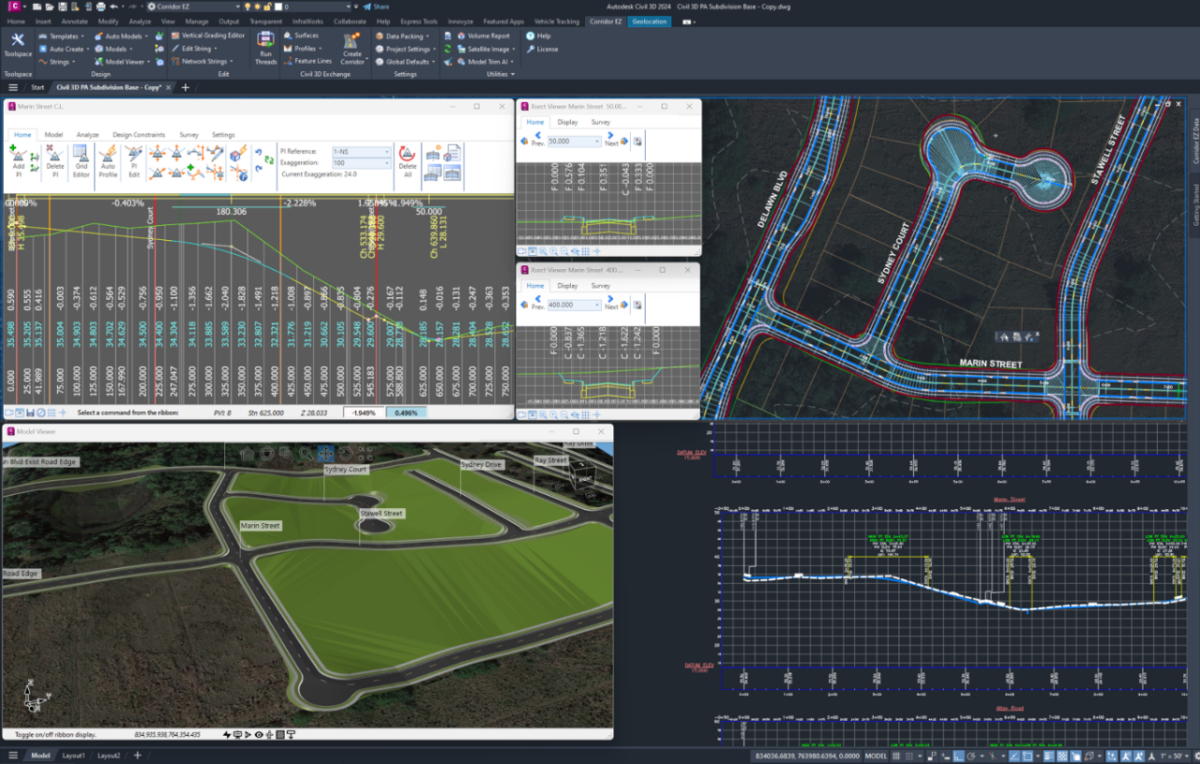The width and height of the screenshot is (1200, 764).
Task: Click the Plot printer icon in quick access toolbar
Action: point(100,6)
